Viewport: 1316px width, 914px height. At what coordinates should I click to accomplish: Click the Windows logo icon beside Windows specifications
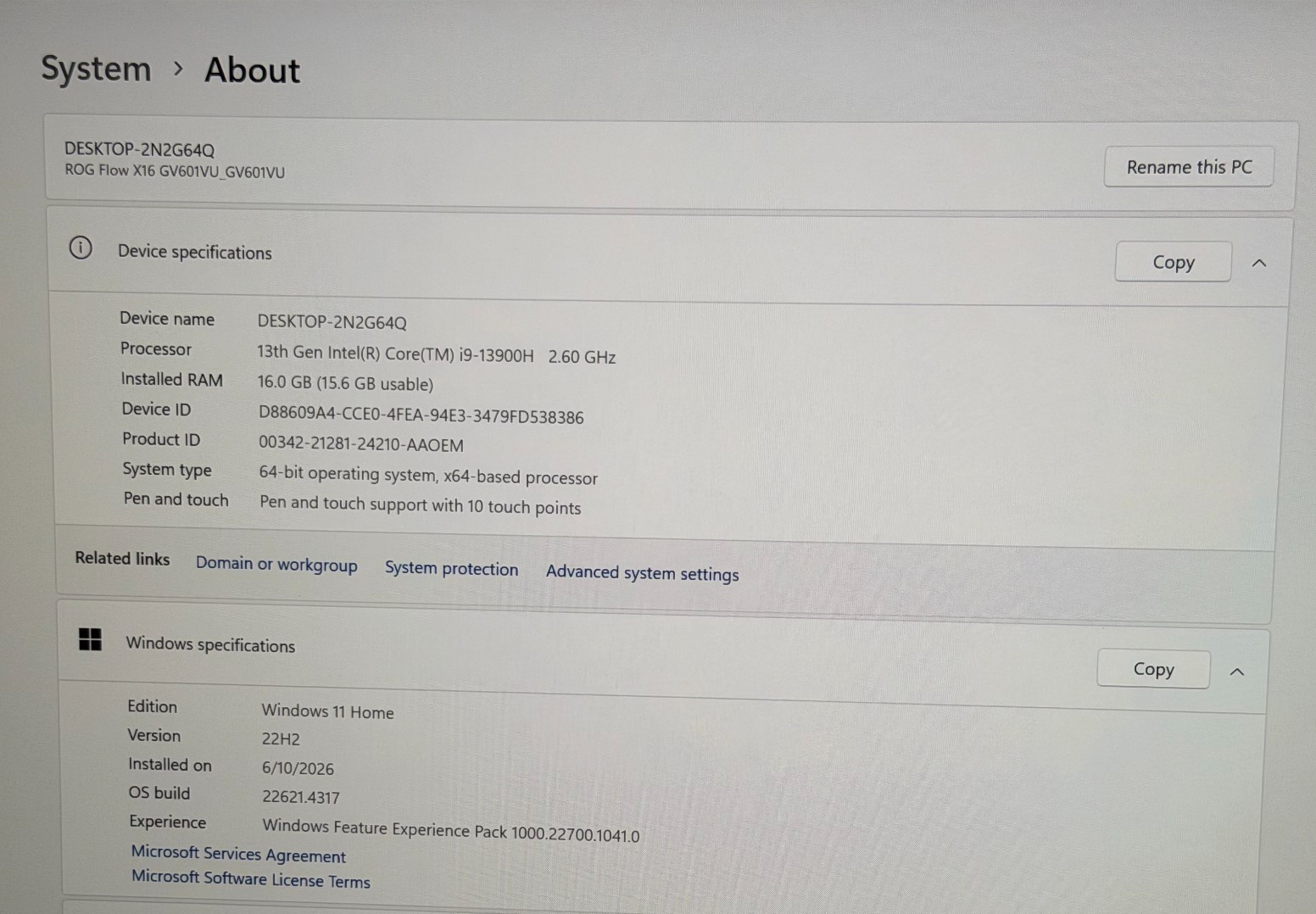90,639
